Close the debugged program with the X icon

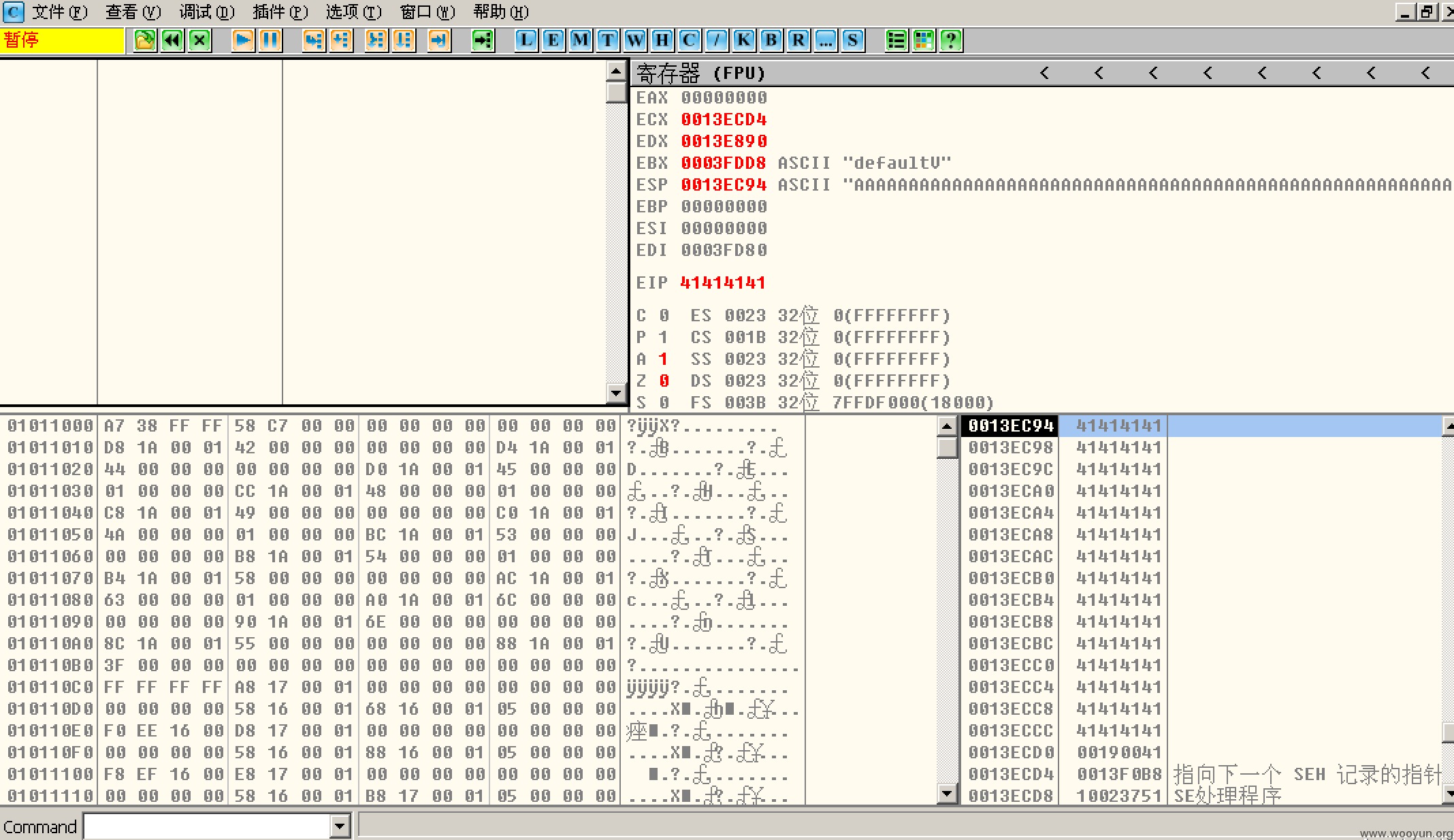point(199,40)
